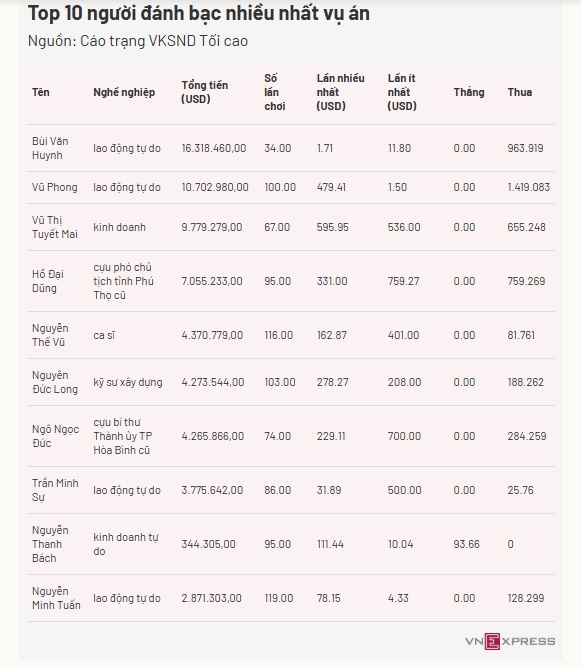Click the 'Số lần chơi' header

(275, 92)
